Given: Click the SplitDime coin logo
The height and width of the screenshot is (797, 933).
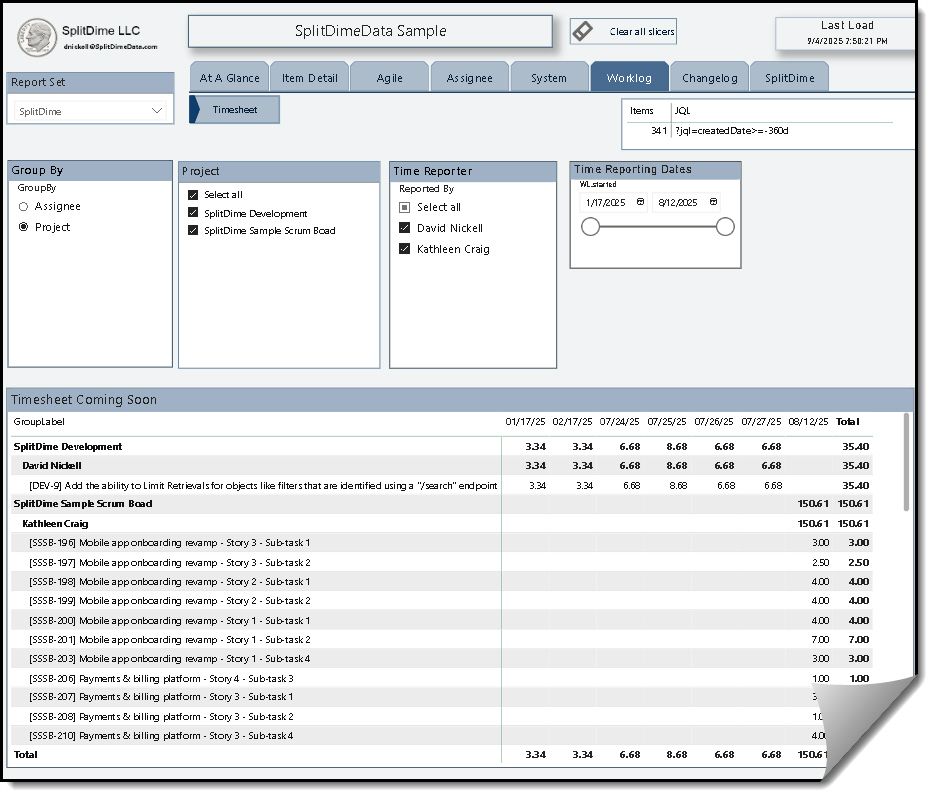Looking at the screenshot, I should (37, 38).
